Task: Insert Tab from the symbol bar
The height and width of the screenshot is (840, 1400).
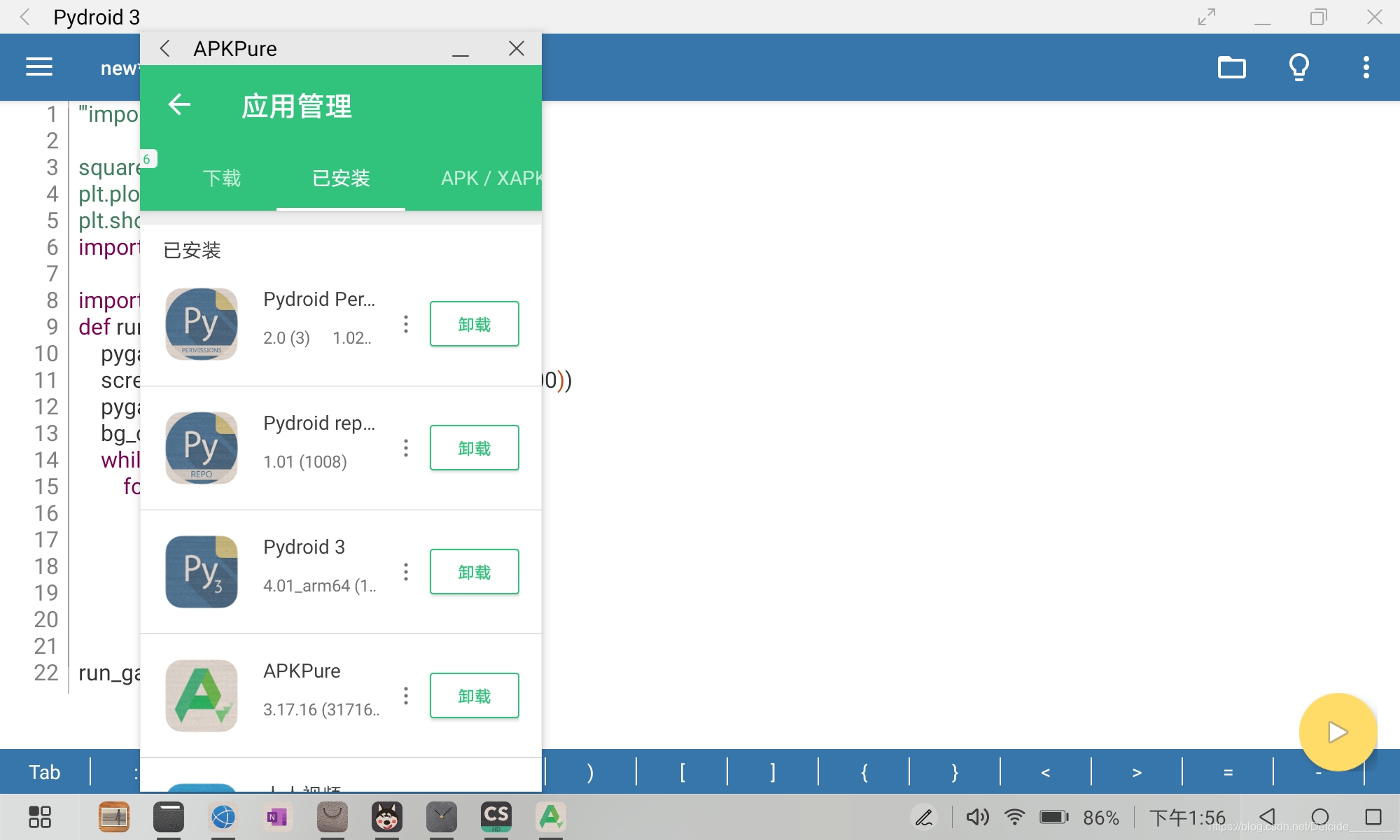Action: 45,772
